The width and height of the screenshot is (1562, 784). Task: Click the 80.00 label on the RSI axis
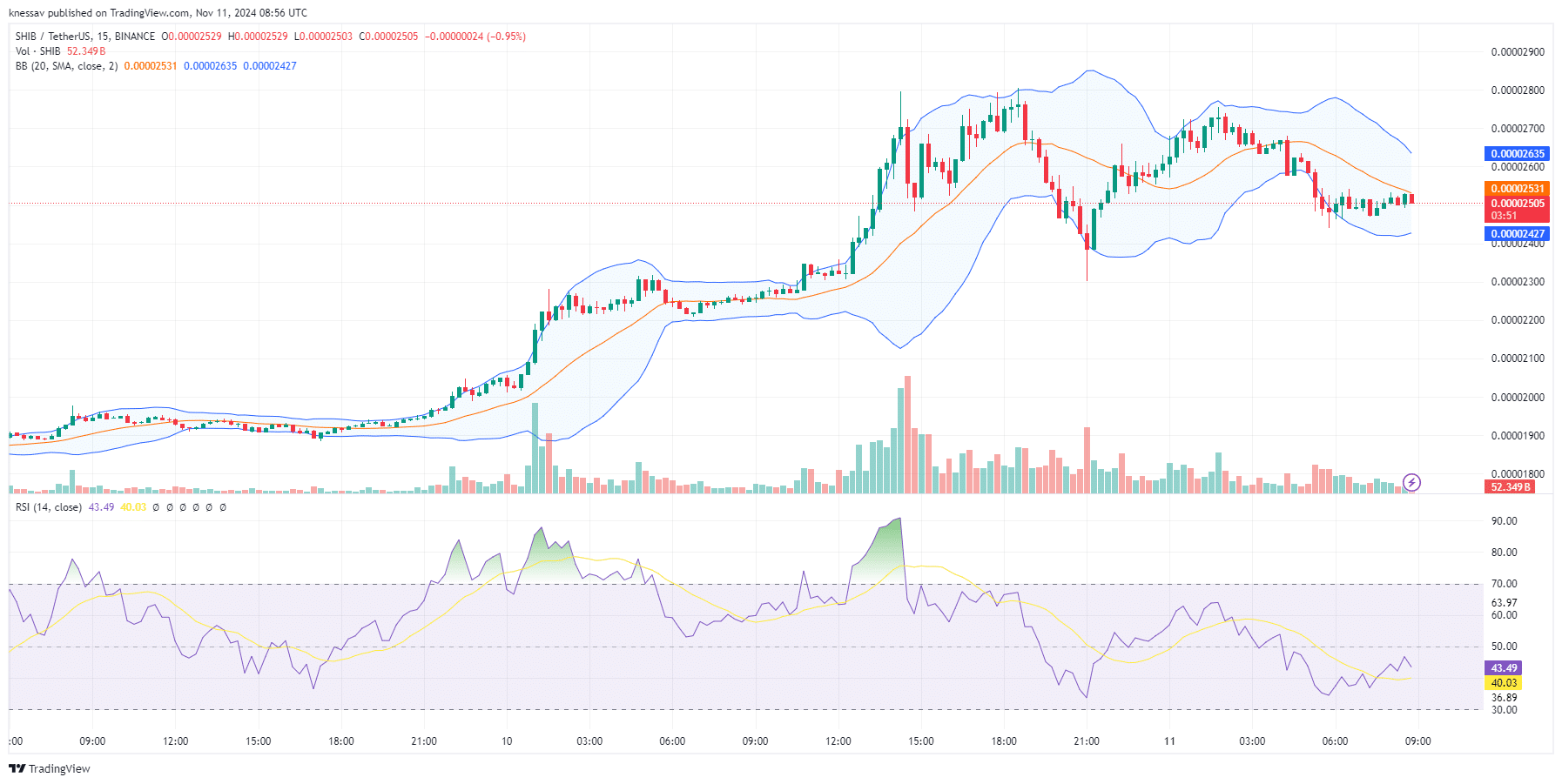(x=1504, y=553)
